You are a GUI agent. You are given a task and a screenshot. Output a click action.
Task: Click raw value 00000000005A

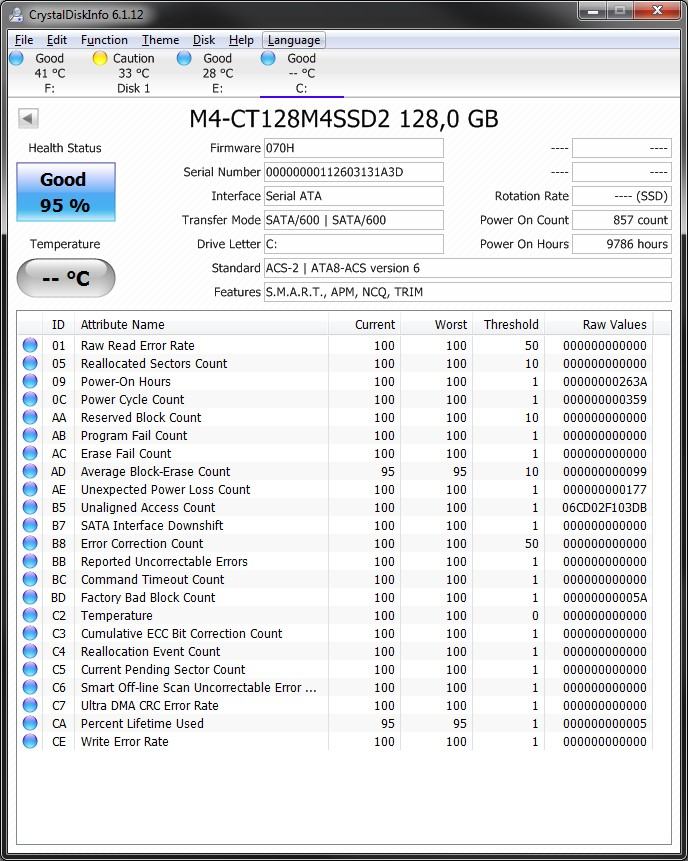pos(605,597)
